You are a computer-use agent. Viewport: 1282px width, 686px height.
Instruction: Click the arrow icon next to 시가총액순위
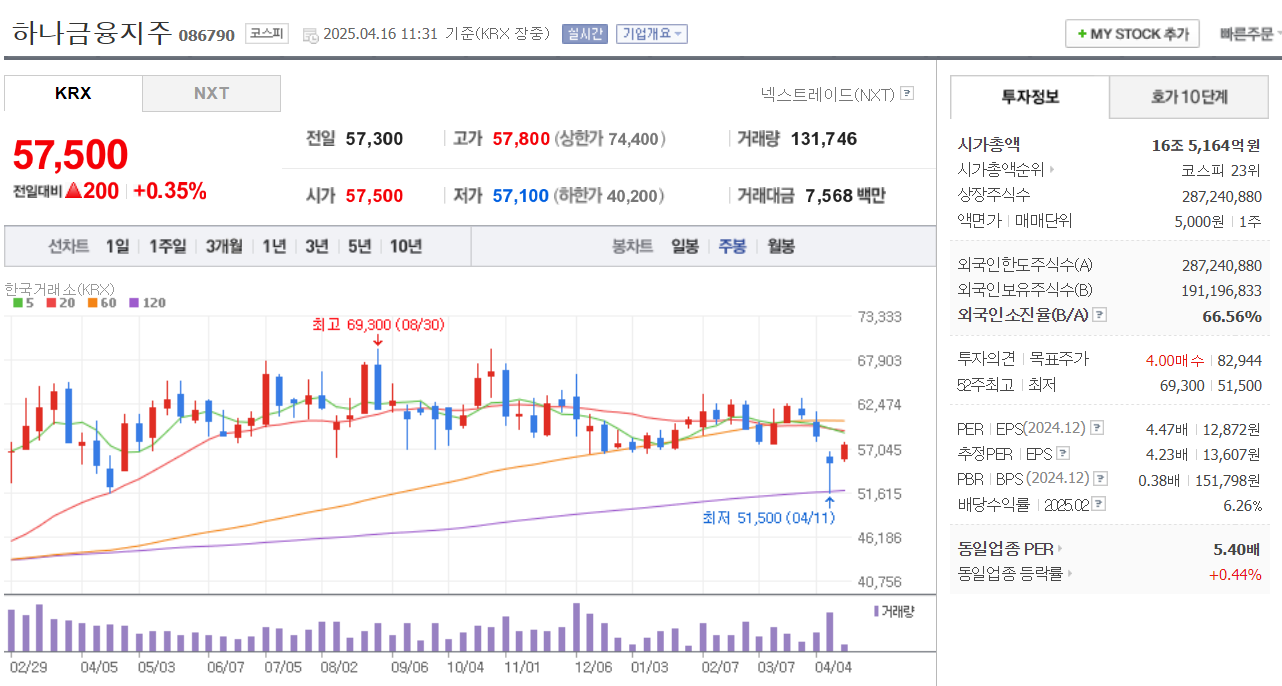pos(1052,170)
